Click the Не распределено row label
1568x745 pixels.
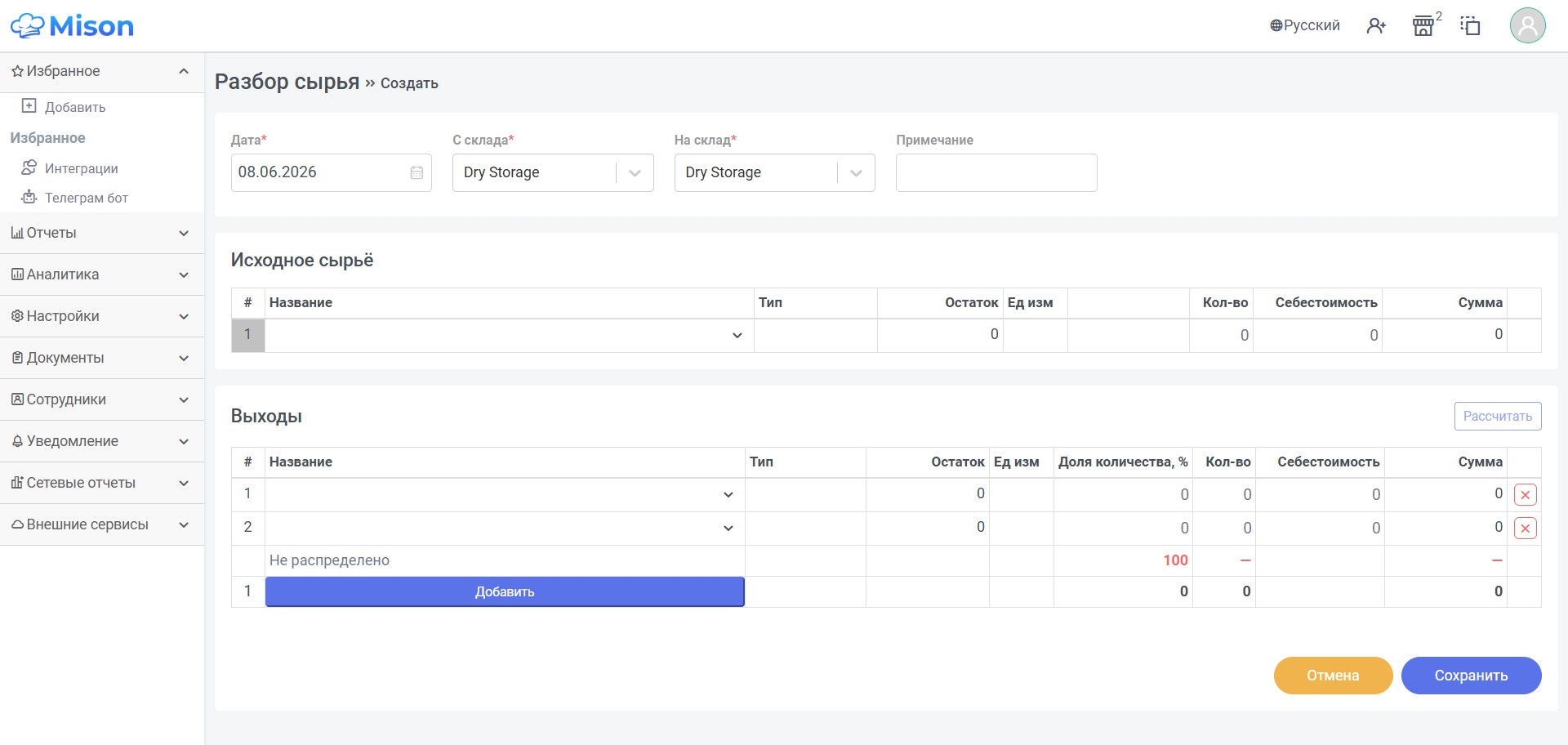[x=329, y=560]
